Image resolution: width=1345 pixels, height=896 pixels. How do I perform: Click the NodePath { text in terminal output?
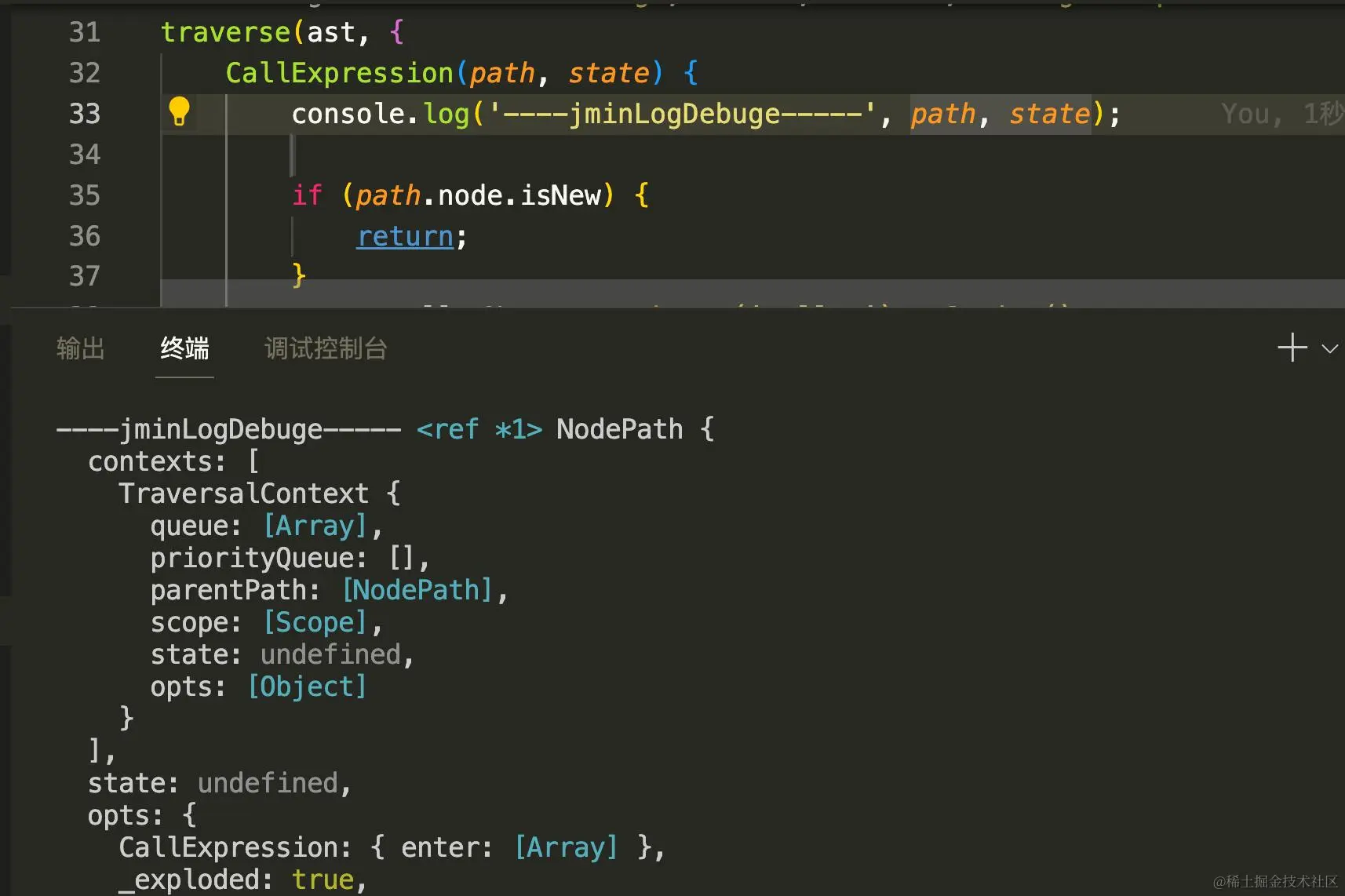coord(635,429)
